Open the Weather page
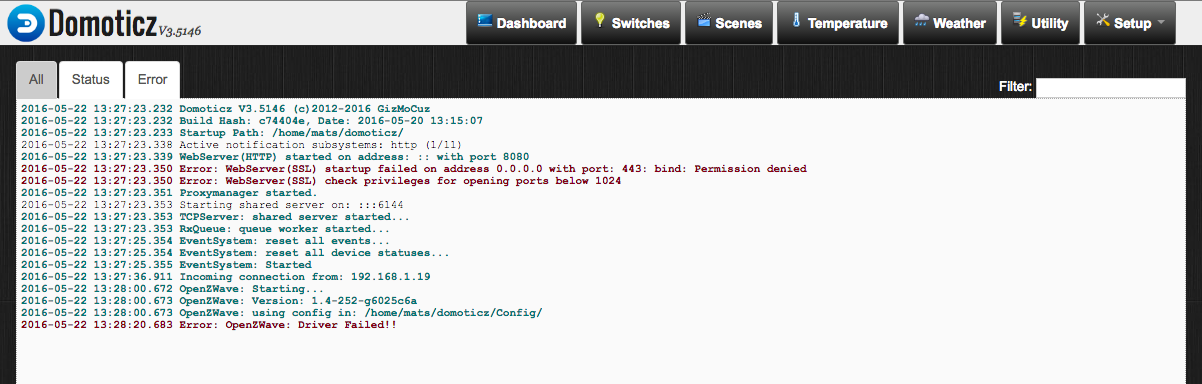The height and width of the screenshot is (384, 1202). (949, 23)
